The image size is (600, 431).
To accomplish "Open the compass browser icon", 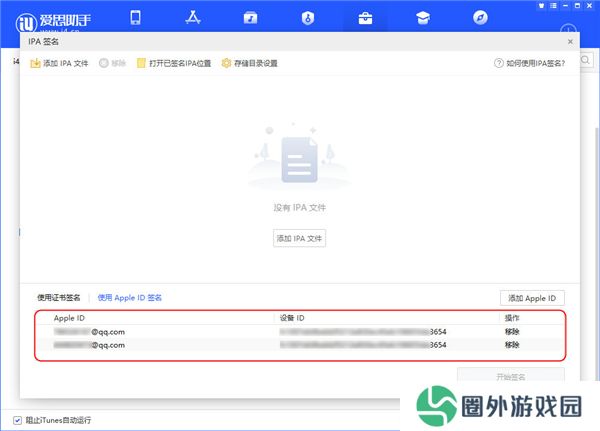I will click(480, 18).
